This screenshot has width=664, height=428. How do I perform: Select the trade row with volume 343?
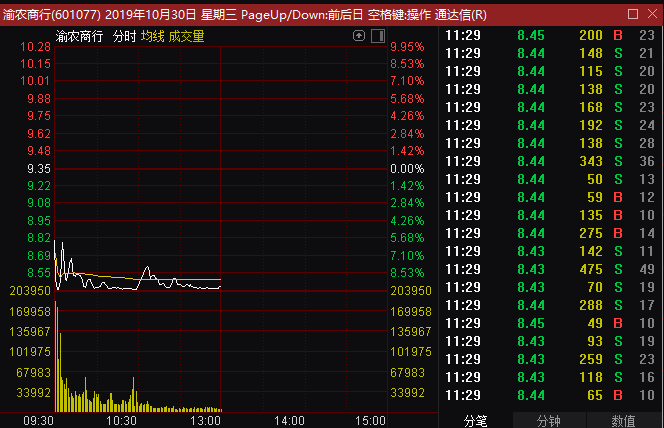[x=550, y=161]
